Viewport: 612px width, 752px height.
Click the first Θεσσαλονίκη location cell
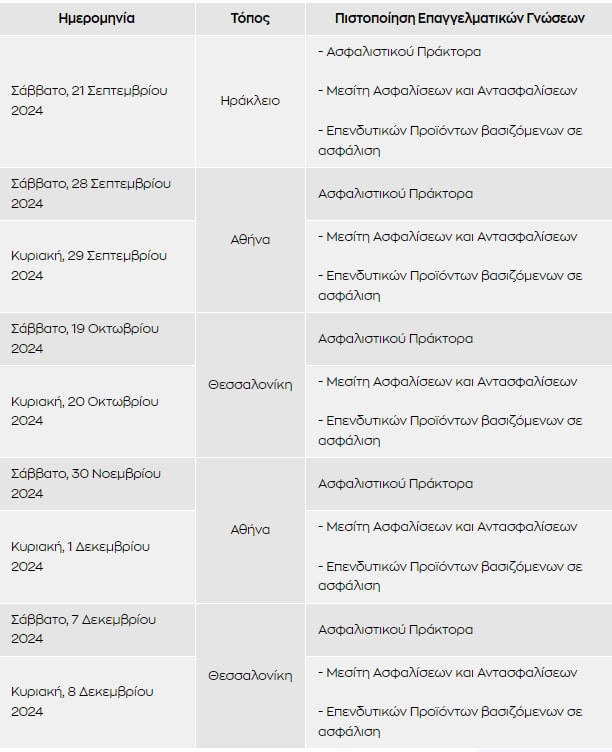click(250, 385)
